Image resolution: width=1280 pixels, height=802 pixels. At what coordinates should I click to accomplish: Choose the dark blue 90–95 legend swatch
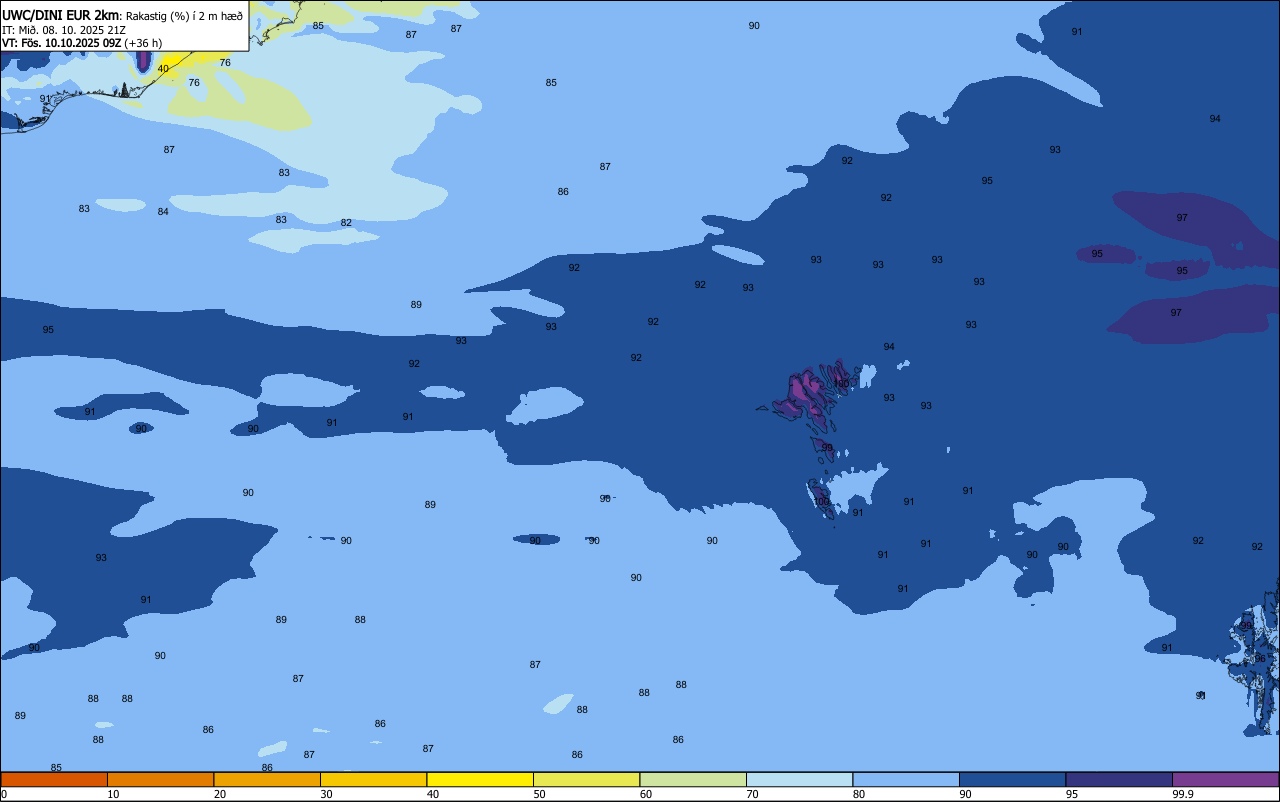click(x=1012, y=779)
